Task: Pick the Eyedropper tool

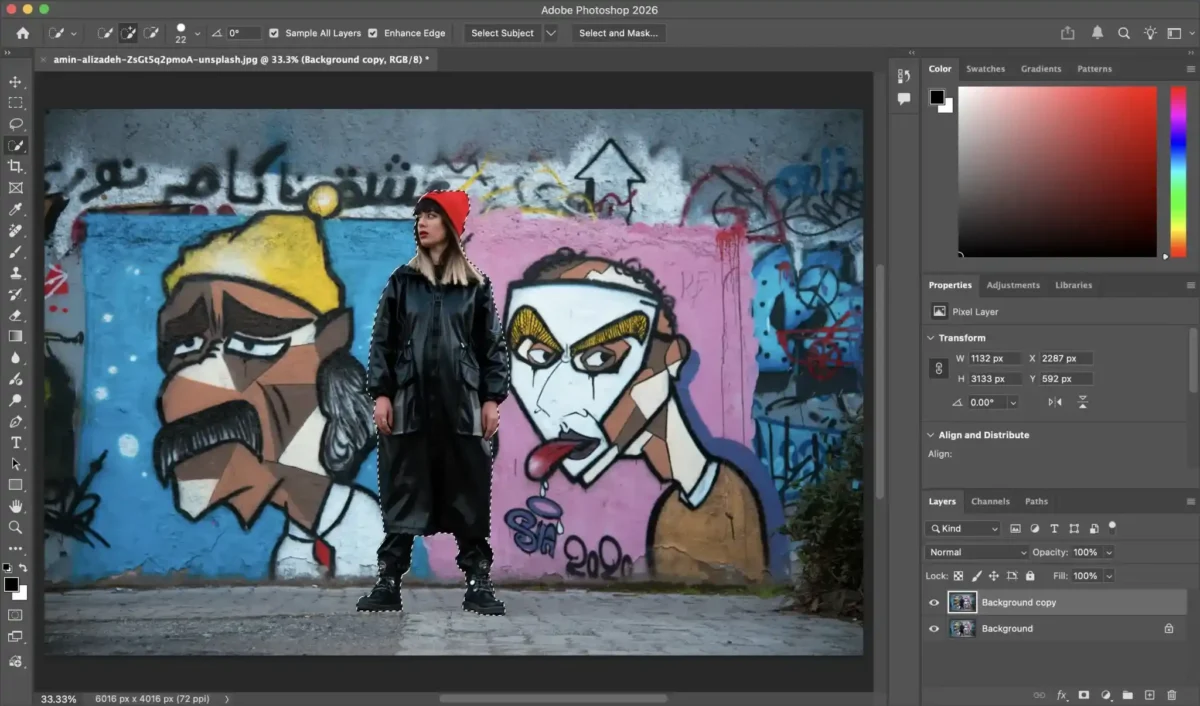Action: (x=15, y=209)
